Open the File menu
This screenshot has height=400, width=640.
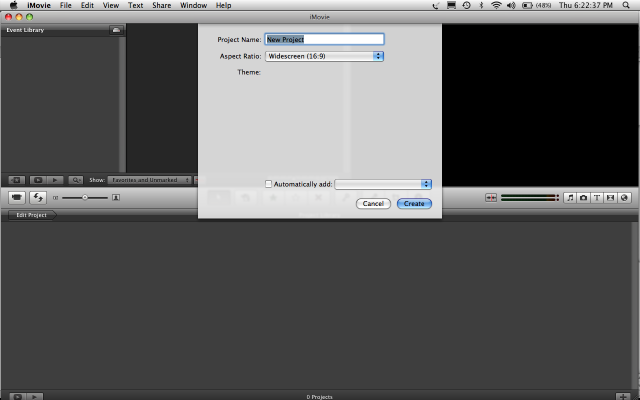[x=65, y=5]
